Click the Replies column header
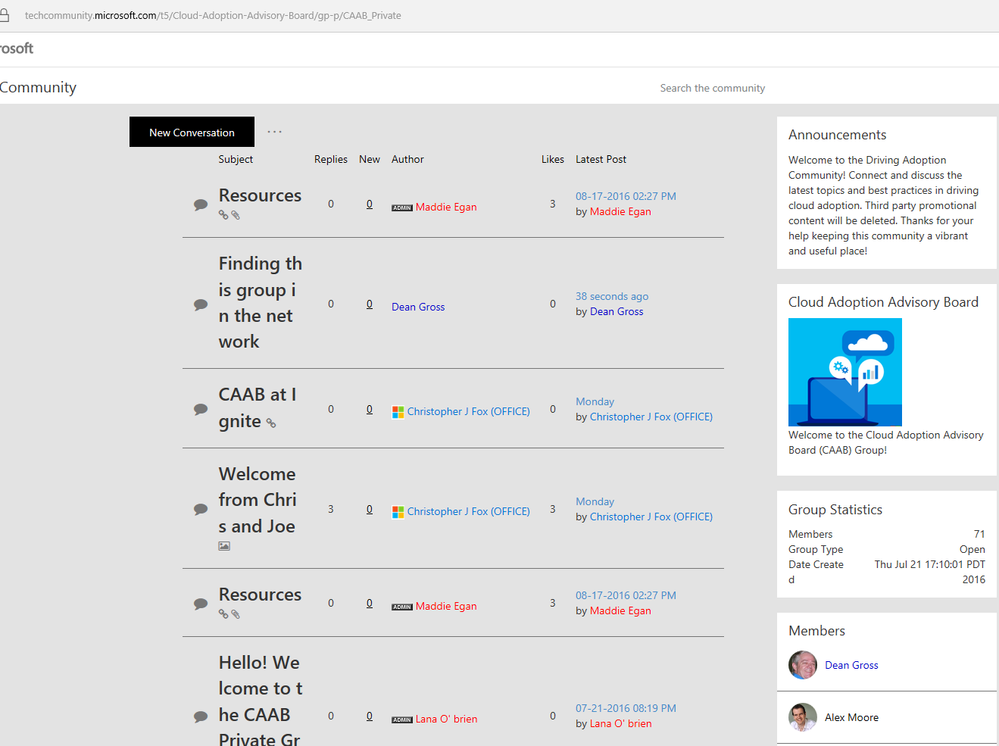 coord(331,159)
